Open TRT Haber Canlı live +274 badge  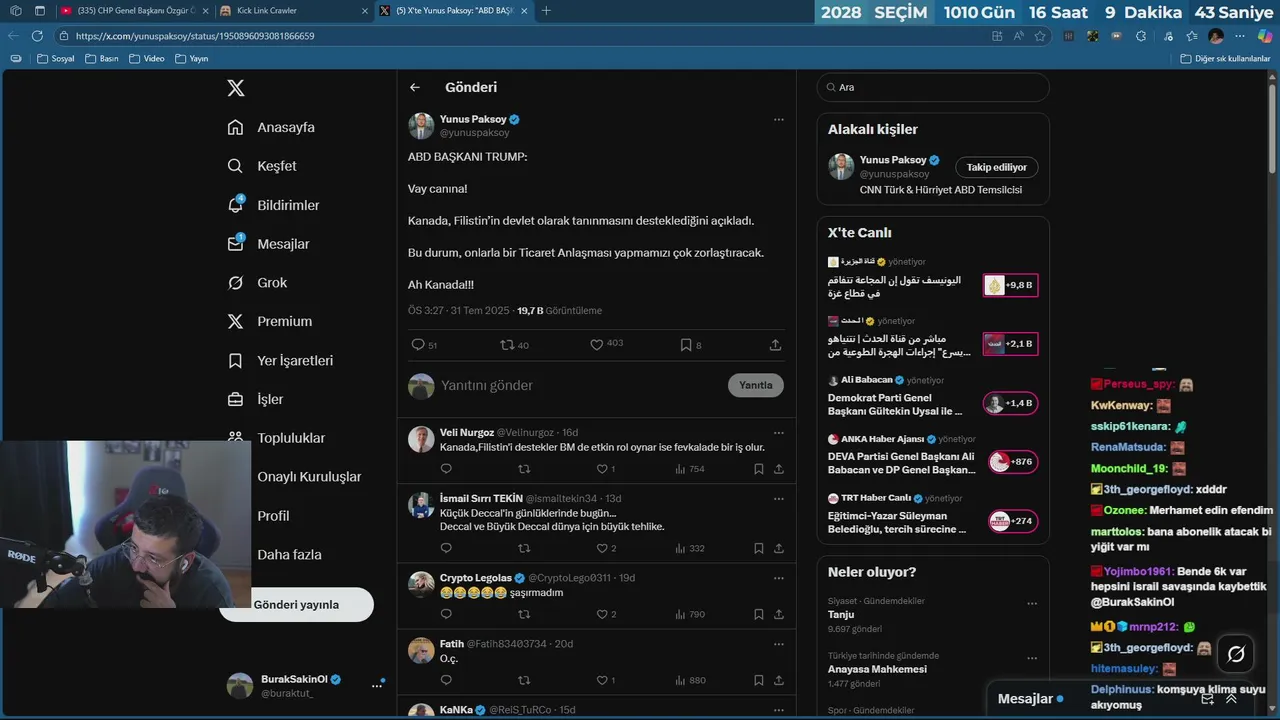pos(1013,521)
